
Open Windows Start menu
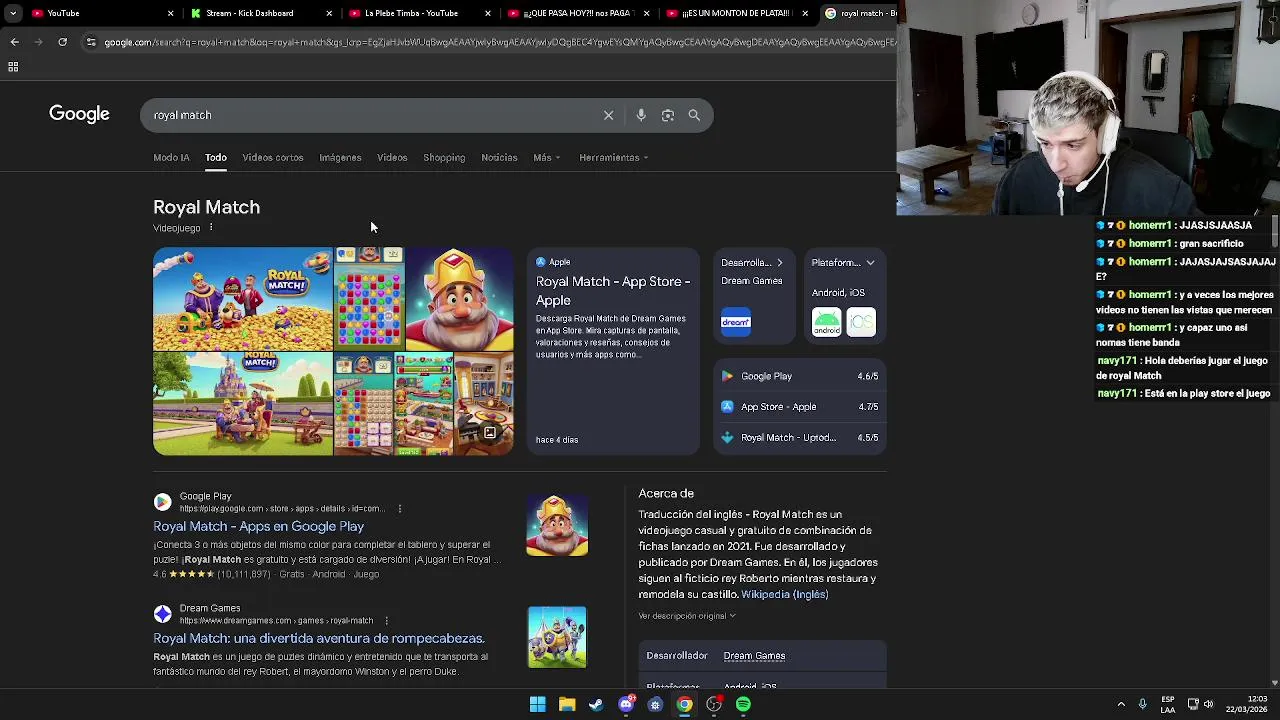538,704
